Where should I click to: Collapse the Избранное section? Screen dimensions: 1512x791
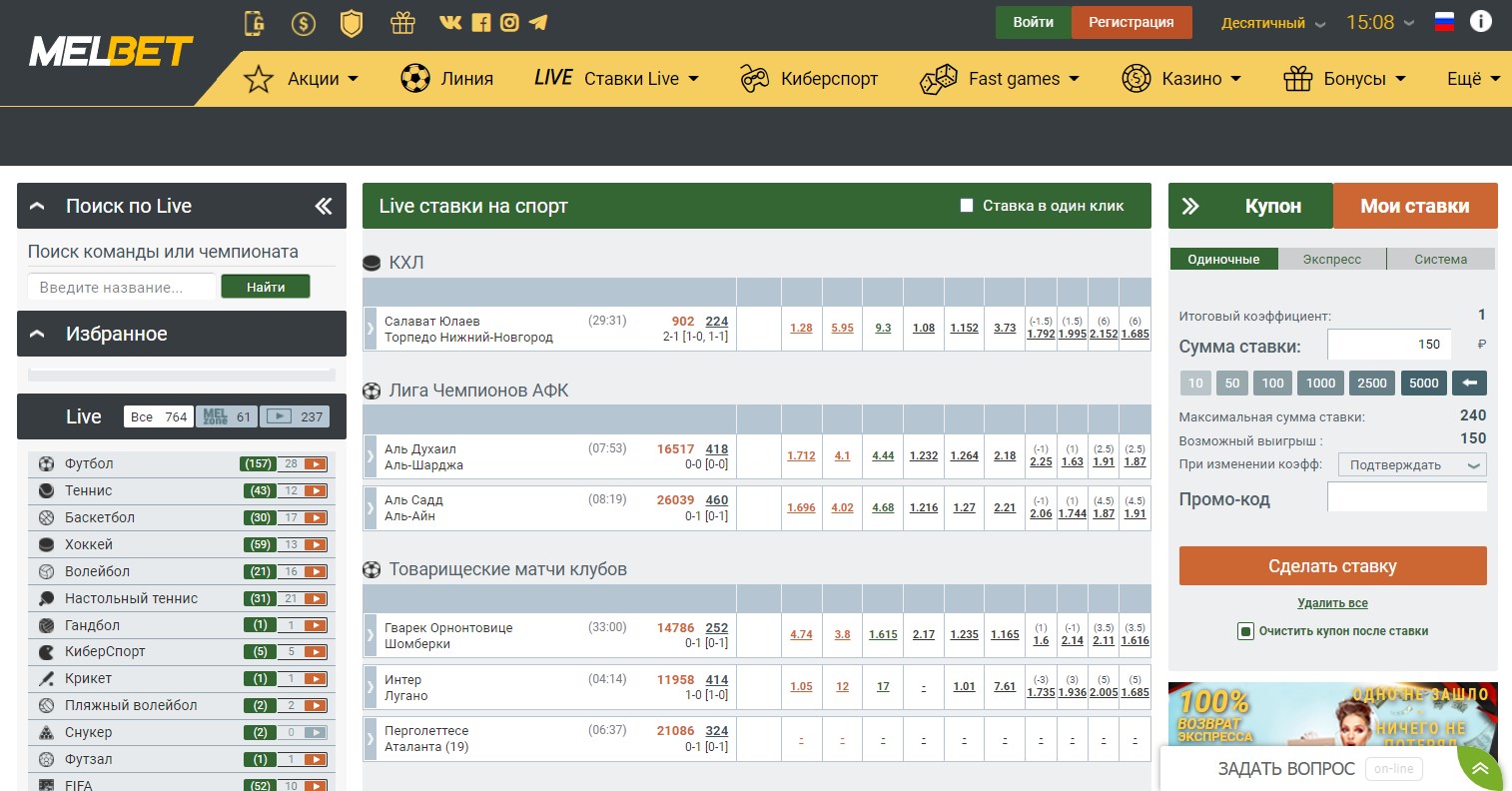pyautogui.click(x=38, y=334)
